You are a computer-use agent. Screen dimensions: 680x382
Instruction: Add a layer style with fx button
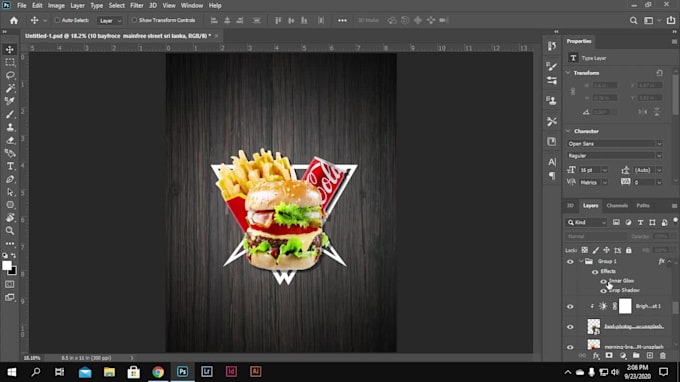(596, 356)
